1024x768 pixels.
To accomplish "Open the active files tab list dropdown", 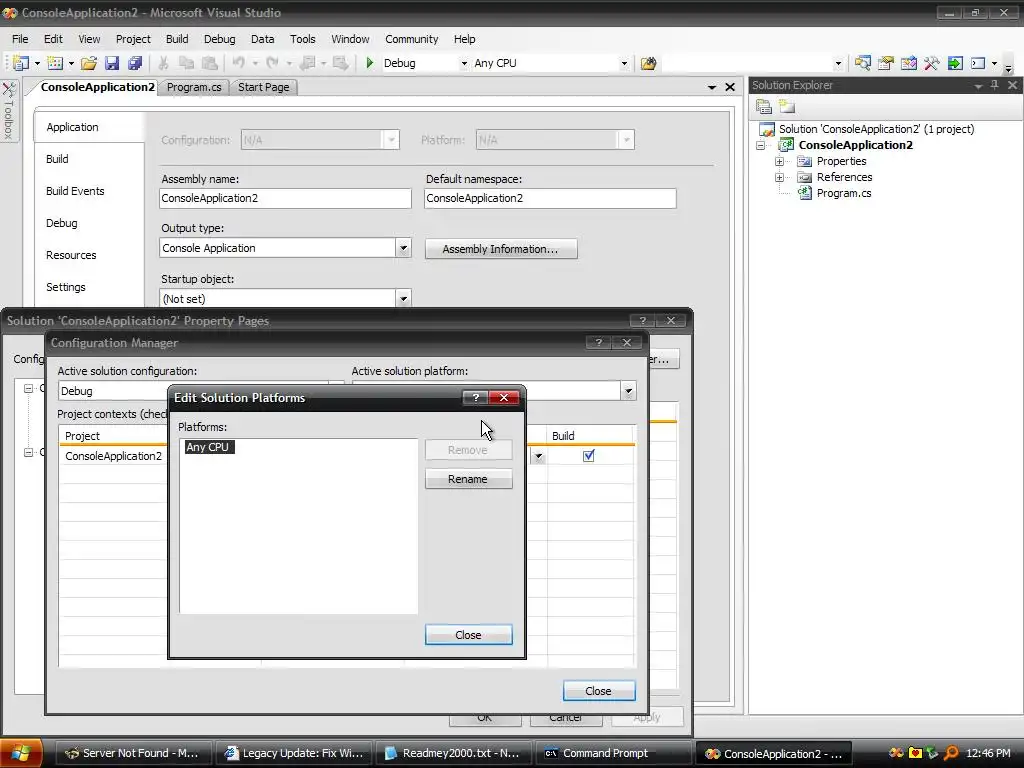I will (x=712, y=87).
